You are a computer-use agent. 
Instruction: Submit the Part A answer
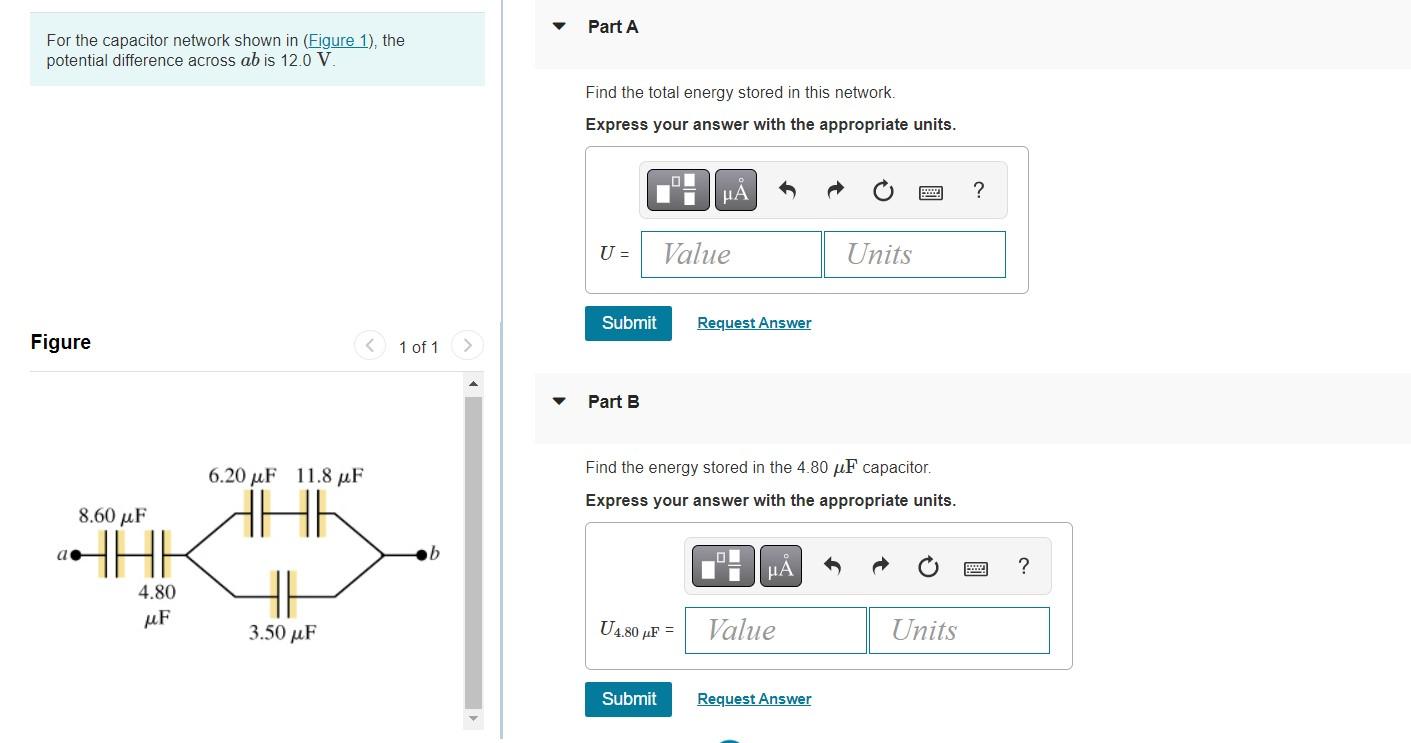coord(628,322)
